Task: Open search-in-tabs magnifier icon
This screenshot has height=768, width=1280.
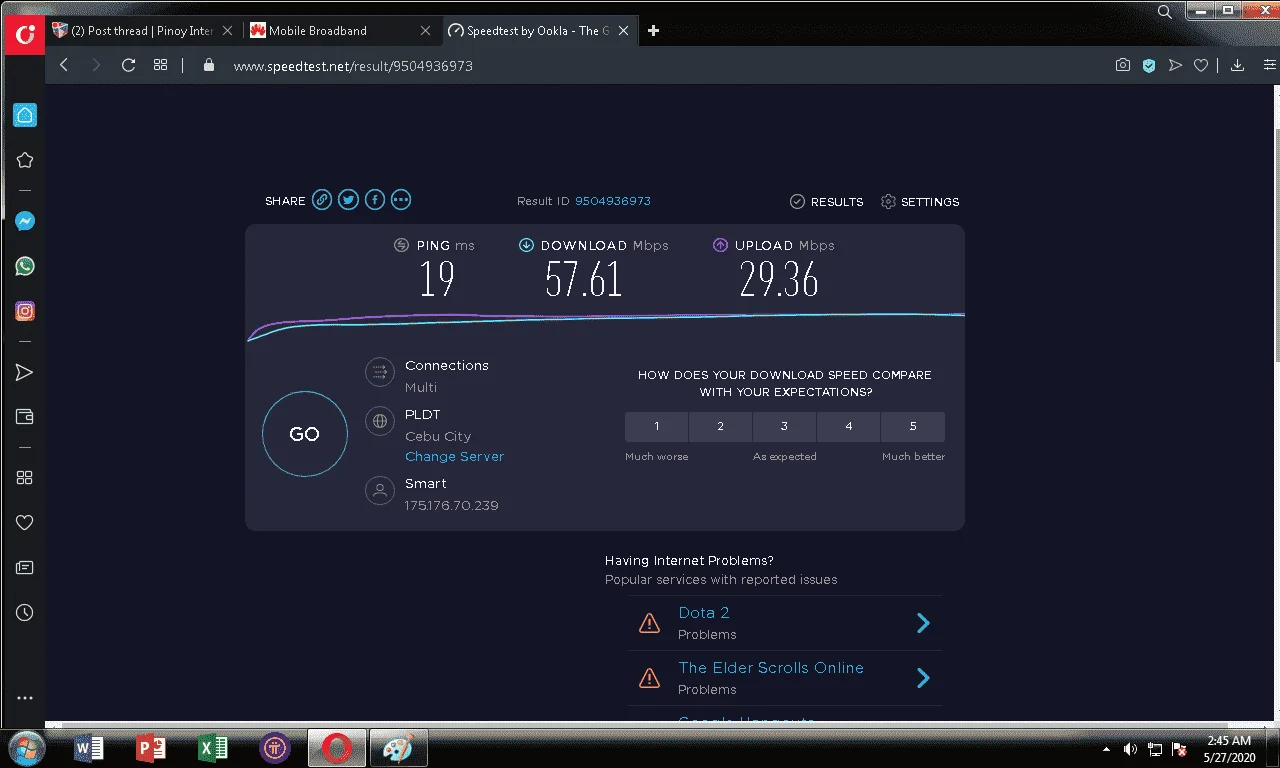Action: pos(1164,12)
